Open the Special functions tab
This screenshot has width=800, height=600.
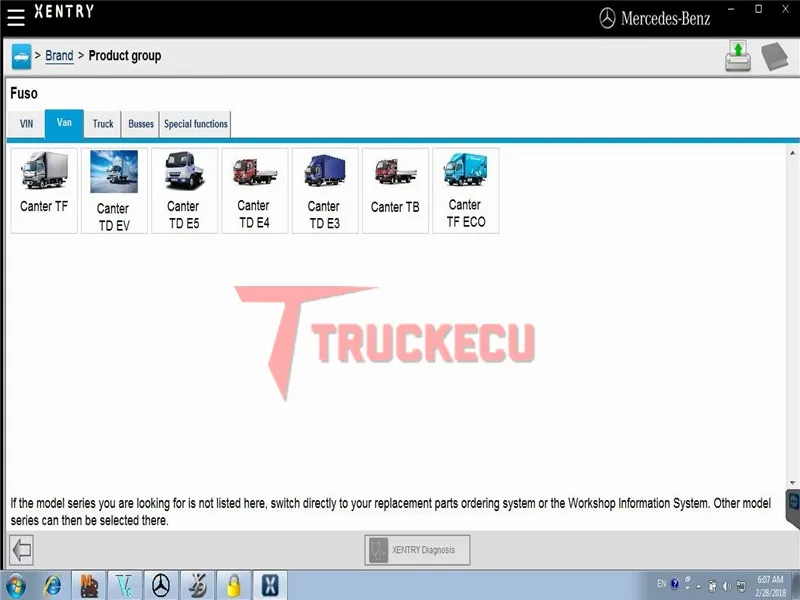pyautogui.click(x=196, y=124)
